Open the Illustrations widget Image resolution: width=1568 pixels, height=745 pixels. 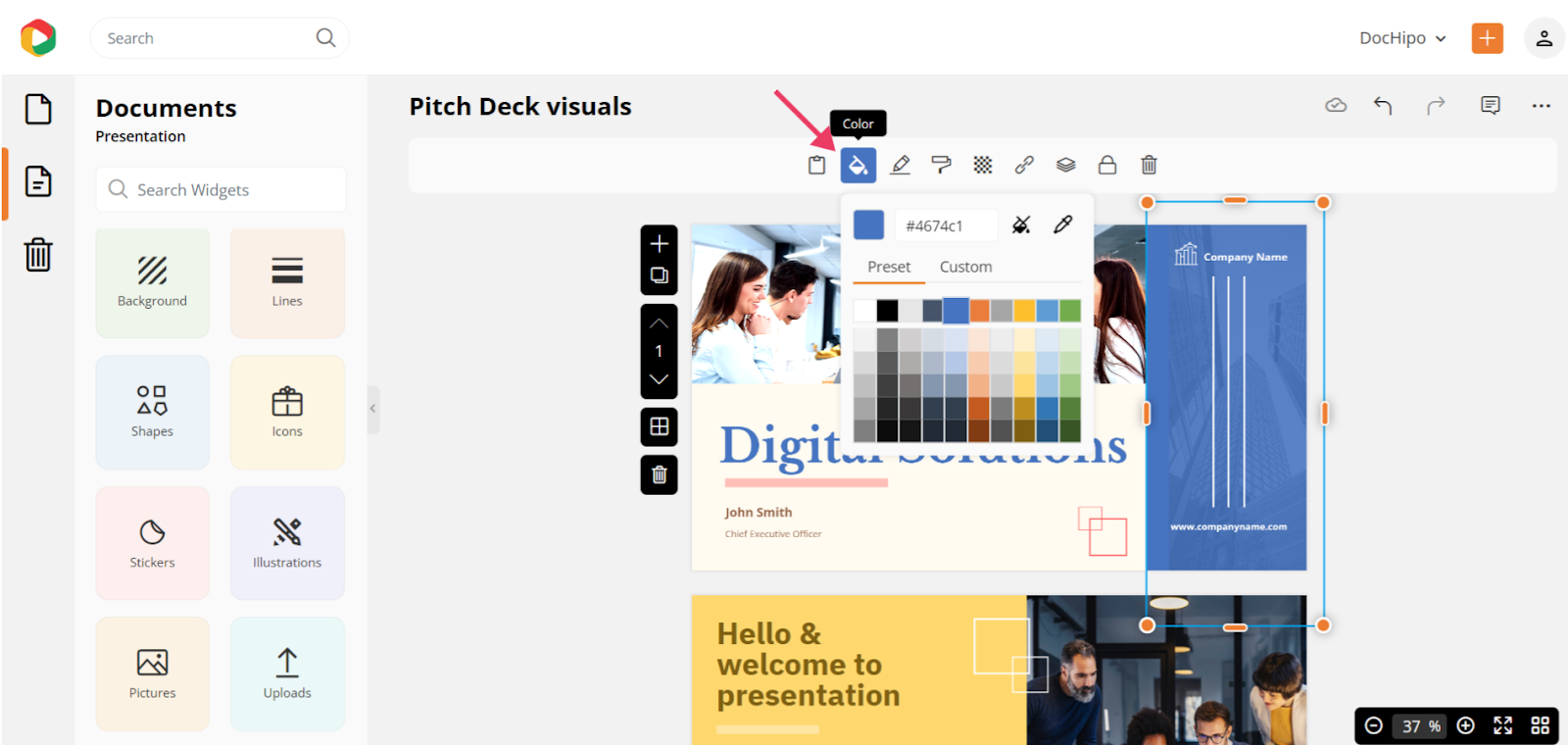[x=287, y=543]
